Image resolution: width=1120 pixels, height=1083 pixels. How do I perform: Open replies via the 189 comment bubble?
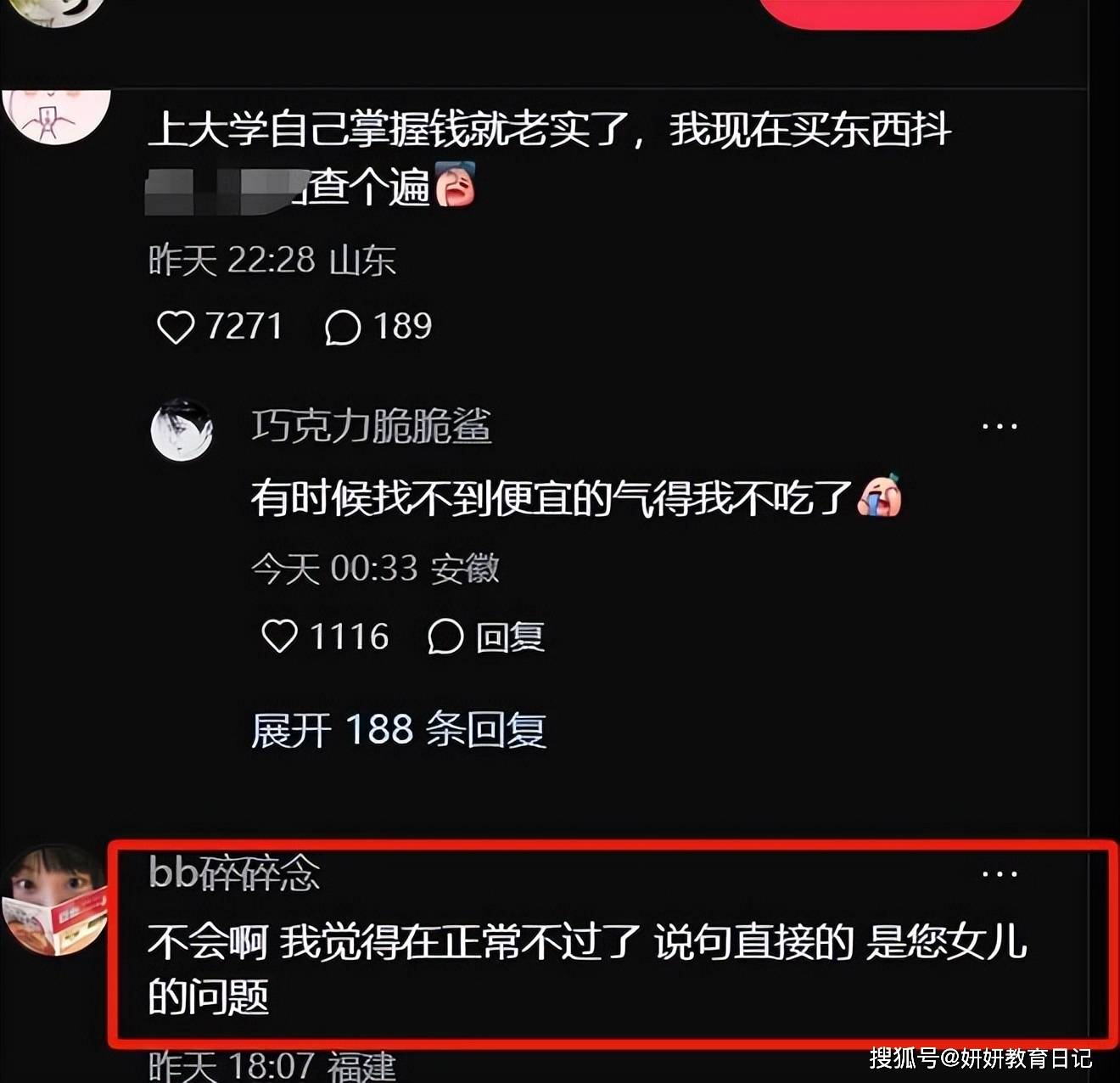pos(343,327)
